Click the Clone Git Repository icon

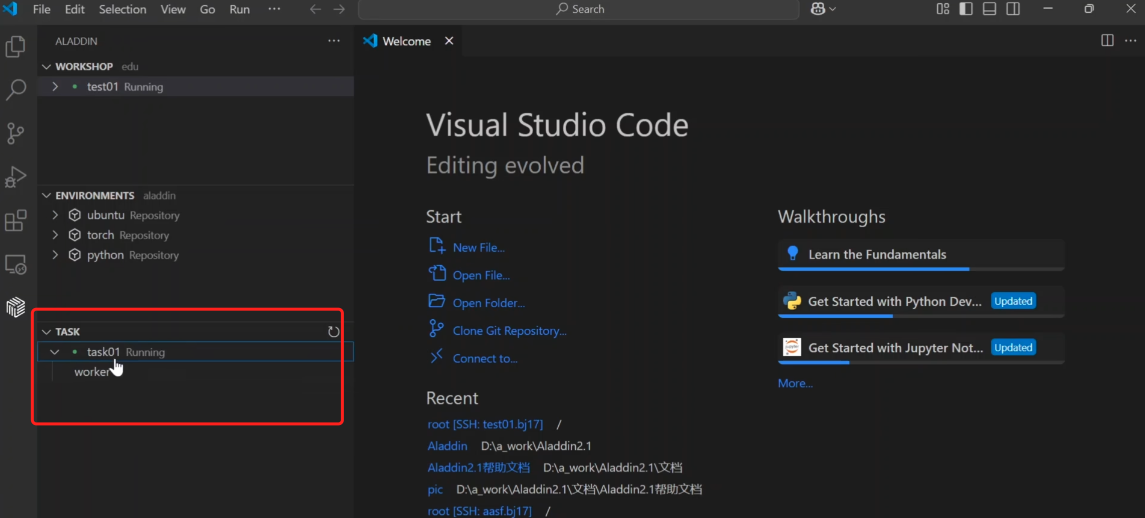[x=437, y=329]
